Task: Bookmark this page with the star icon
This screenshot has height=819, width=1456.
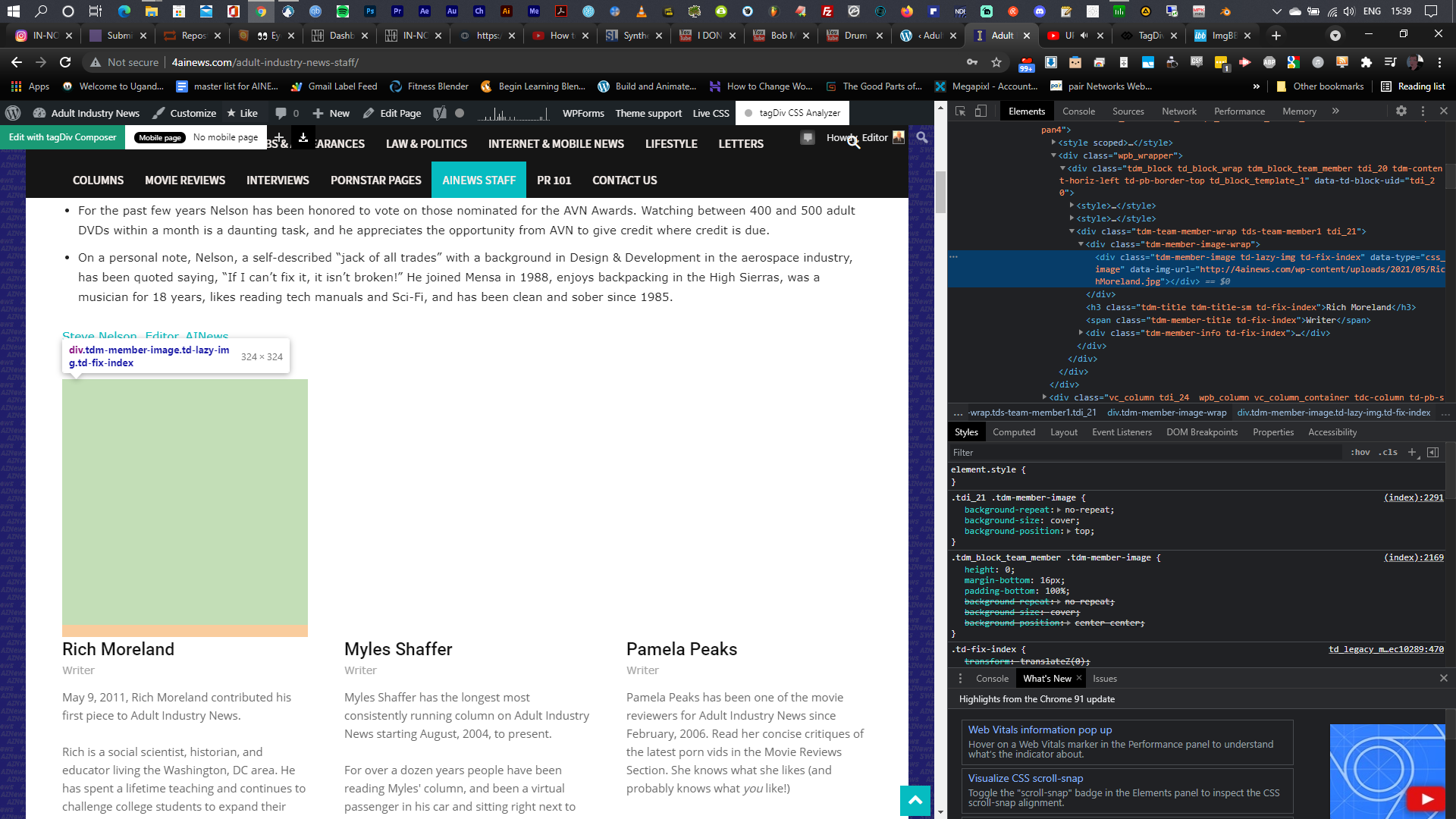Action: [x=996, y=62]
